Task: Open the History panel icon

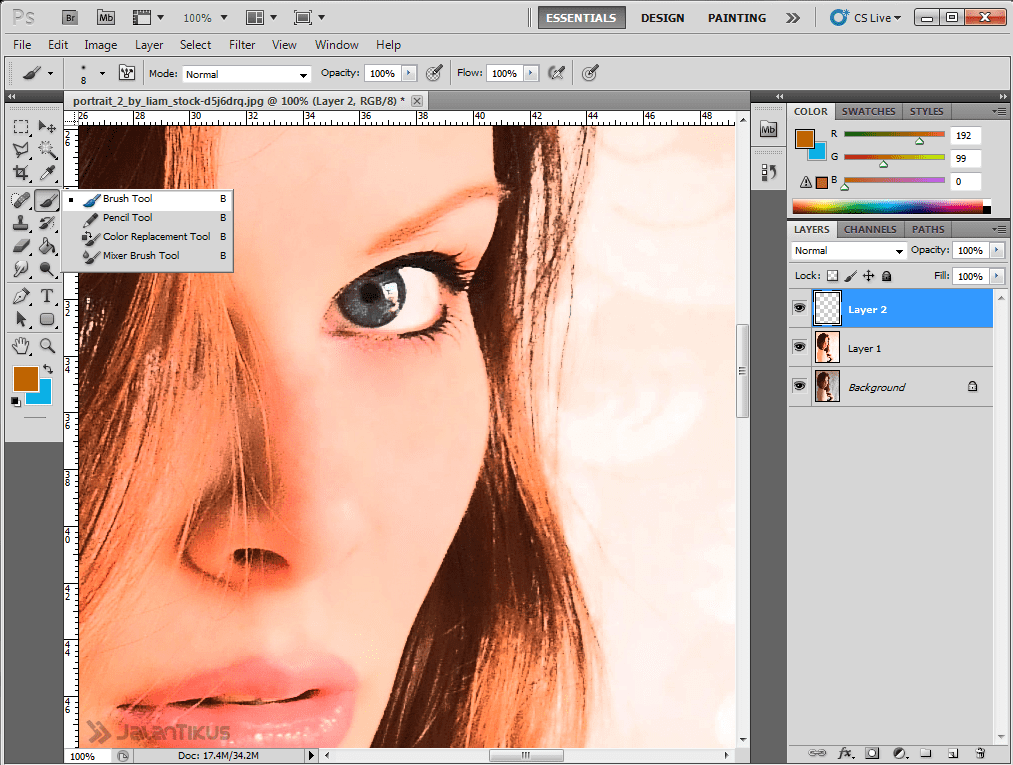Action: [768, 172]
